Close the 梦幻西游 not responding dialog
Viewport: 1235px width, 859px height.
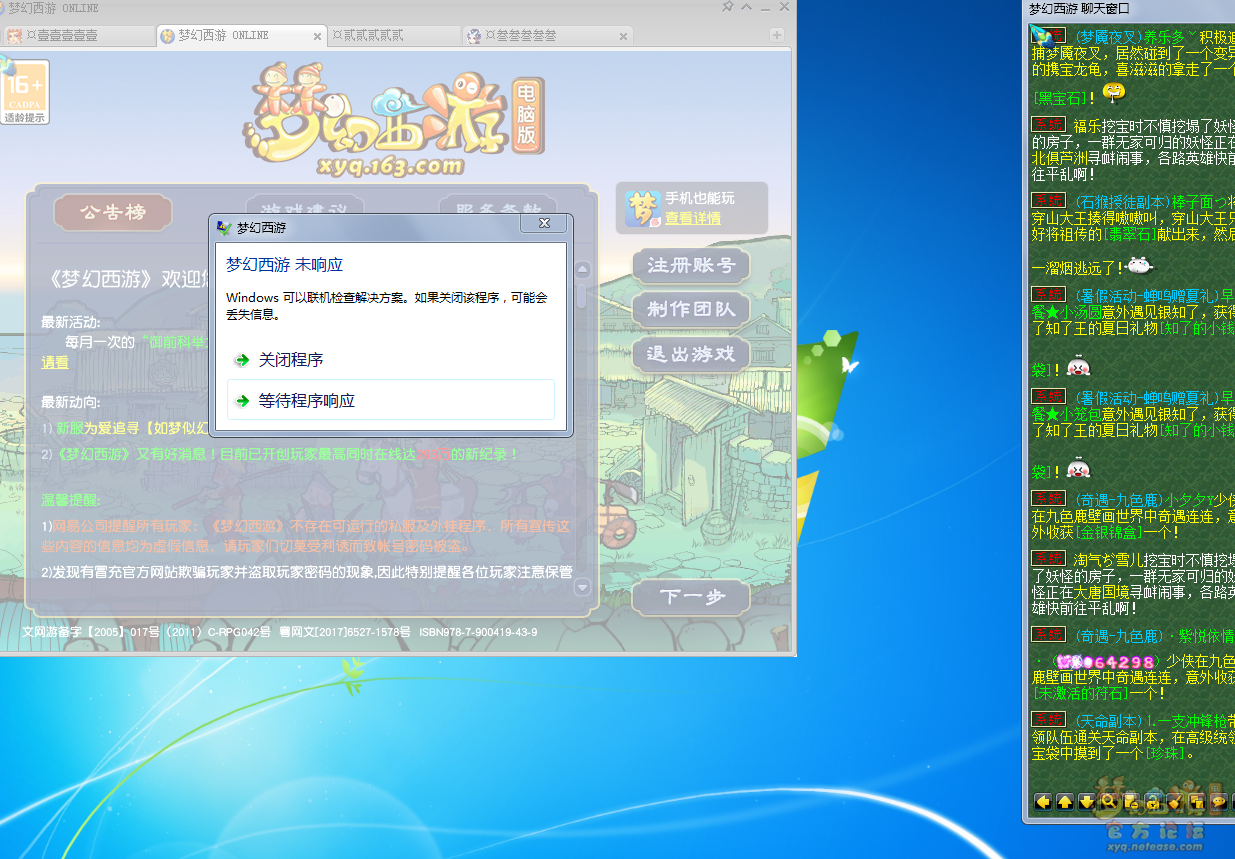(x=545, y=224)
